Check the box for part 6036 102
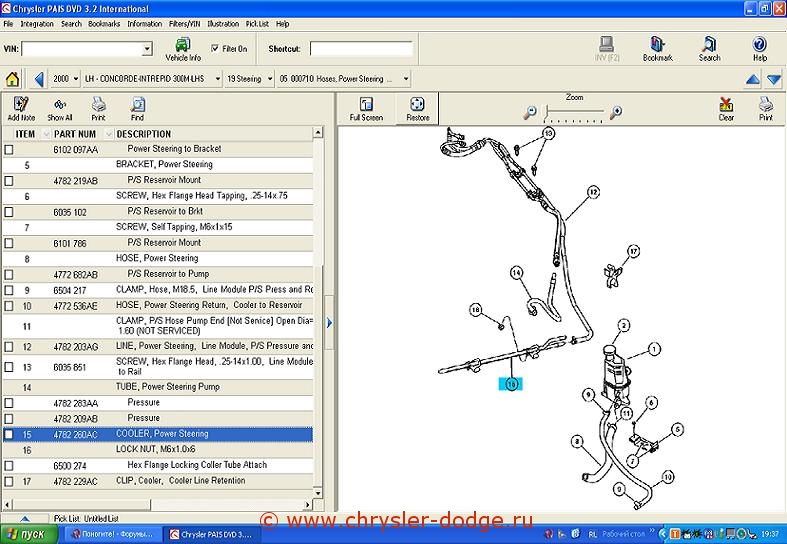The image size is (787, 544). click(x=9, y=212)
